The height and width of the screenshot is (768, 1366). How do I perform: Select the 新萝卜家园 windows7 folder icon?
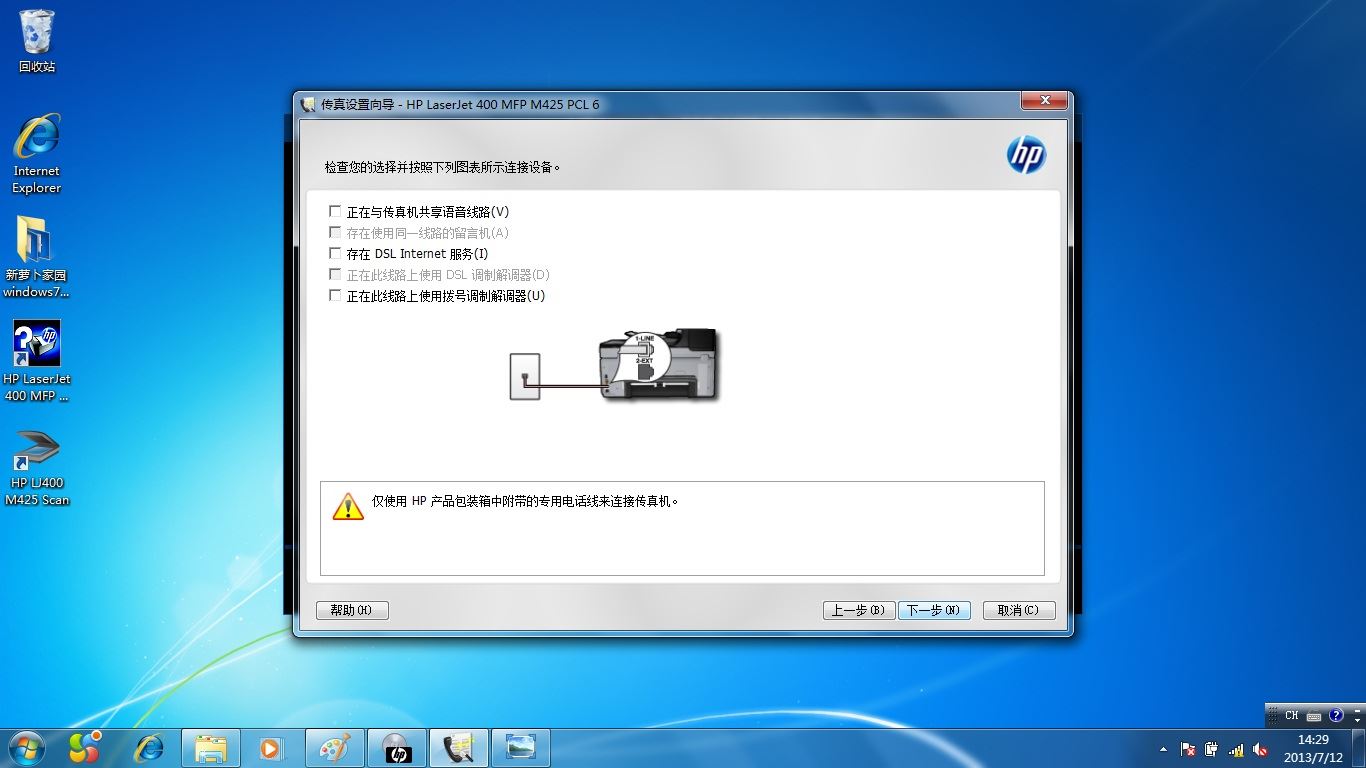click(37, 257)
